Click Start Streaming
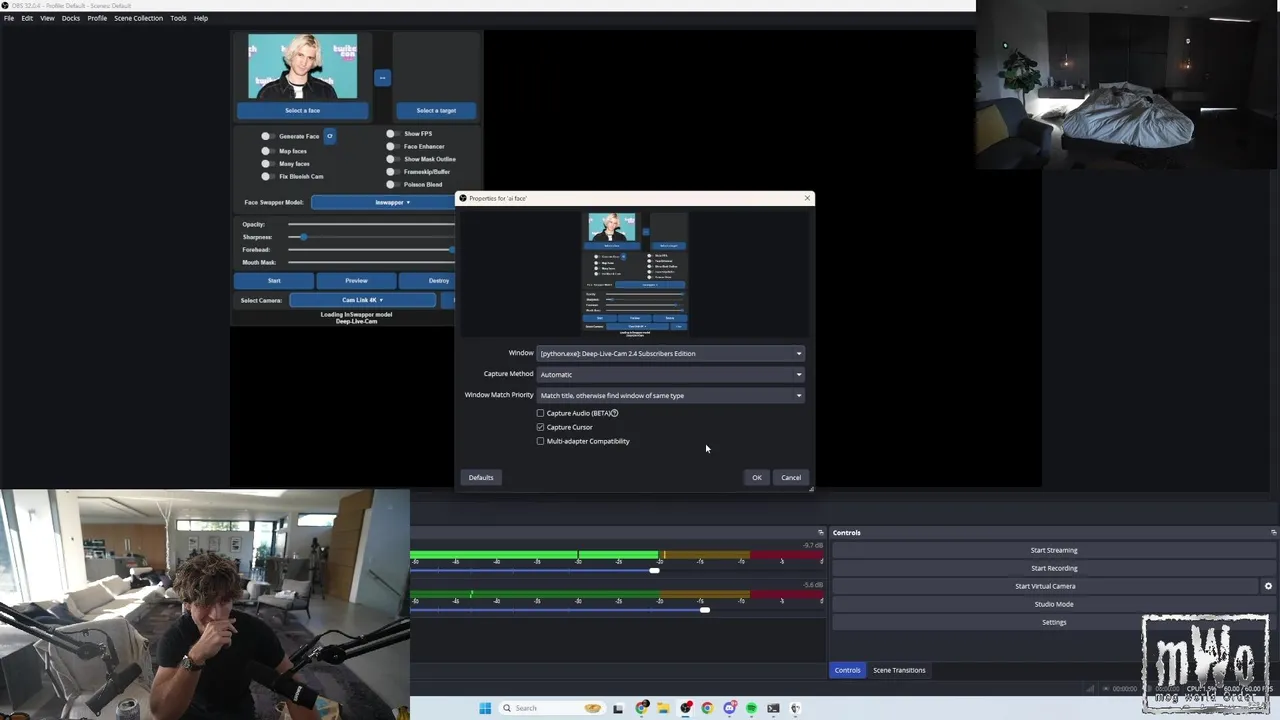 click(1054, 550)
